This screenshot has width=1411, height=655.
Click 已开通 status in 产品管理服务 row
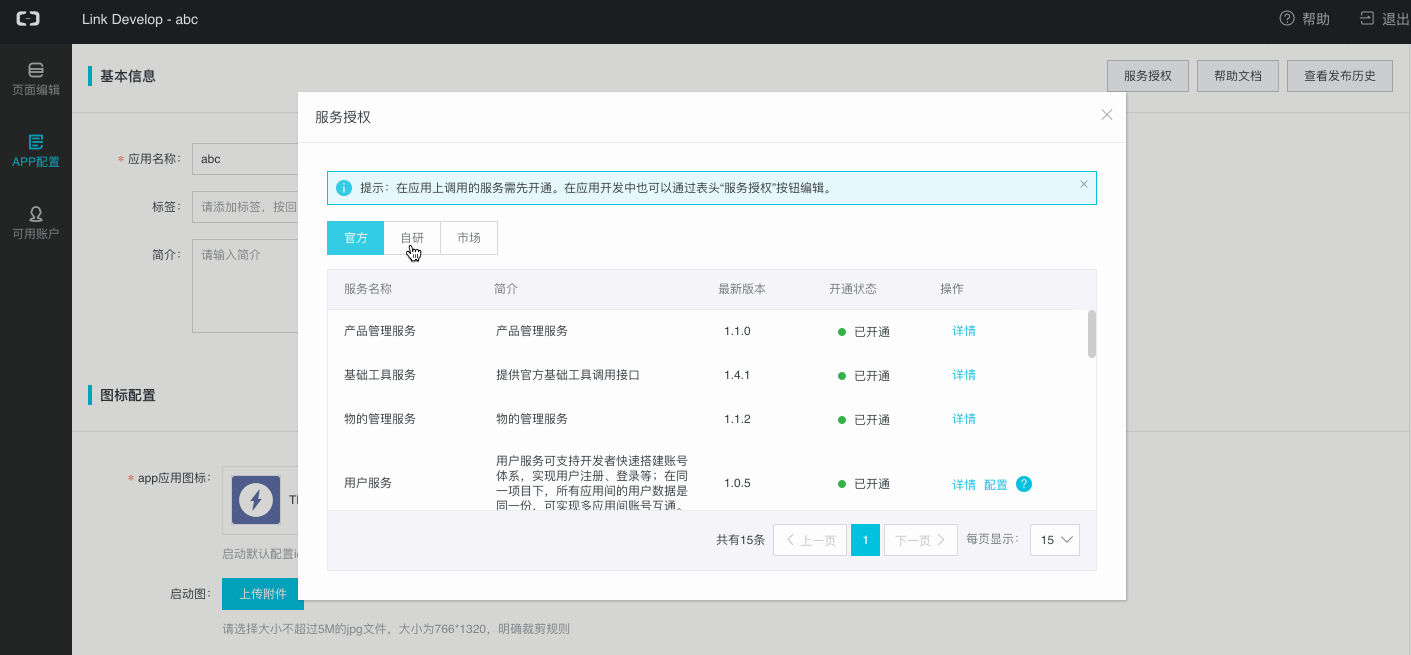864,332
